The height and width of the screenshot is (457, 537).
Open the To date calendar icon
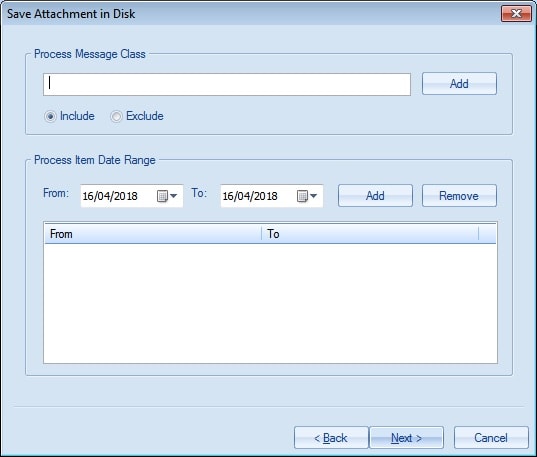[x=302, y=196]
